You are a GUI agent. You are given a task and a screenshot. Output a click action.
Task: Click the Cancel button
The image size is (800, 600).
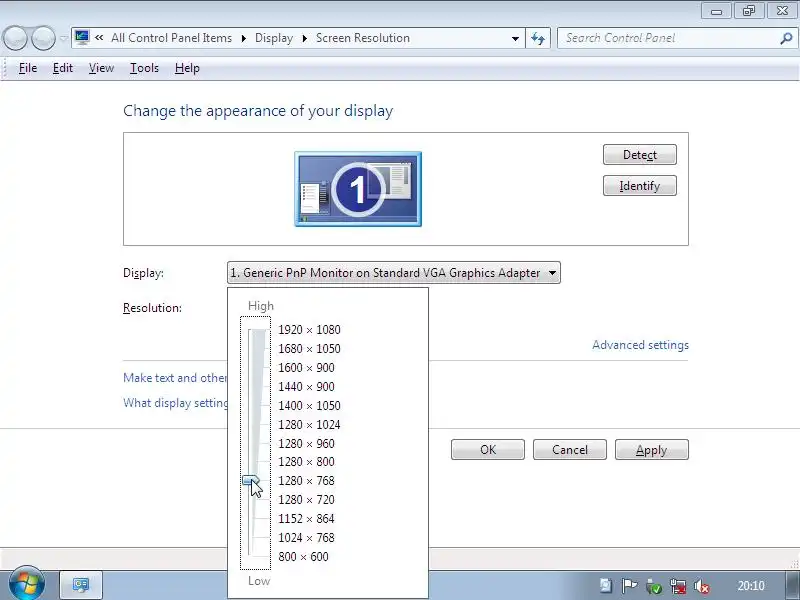[x=570, y=449]
